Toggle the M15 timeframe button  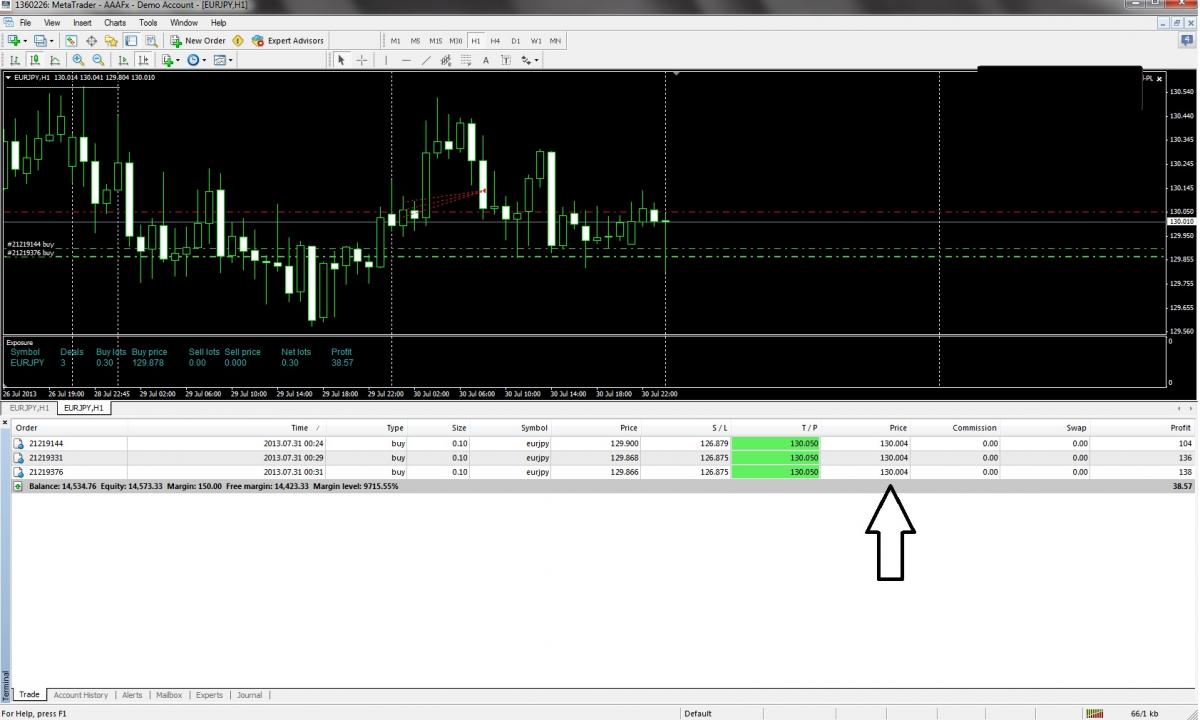point(435,41)
